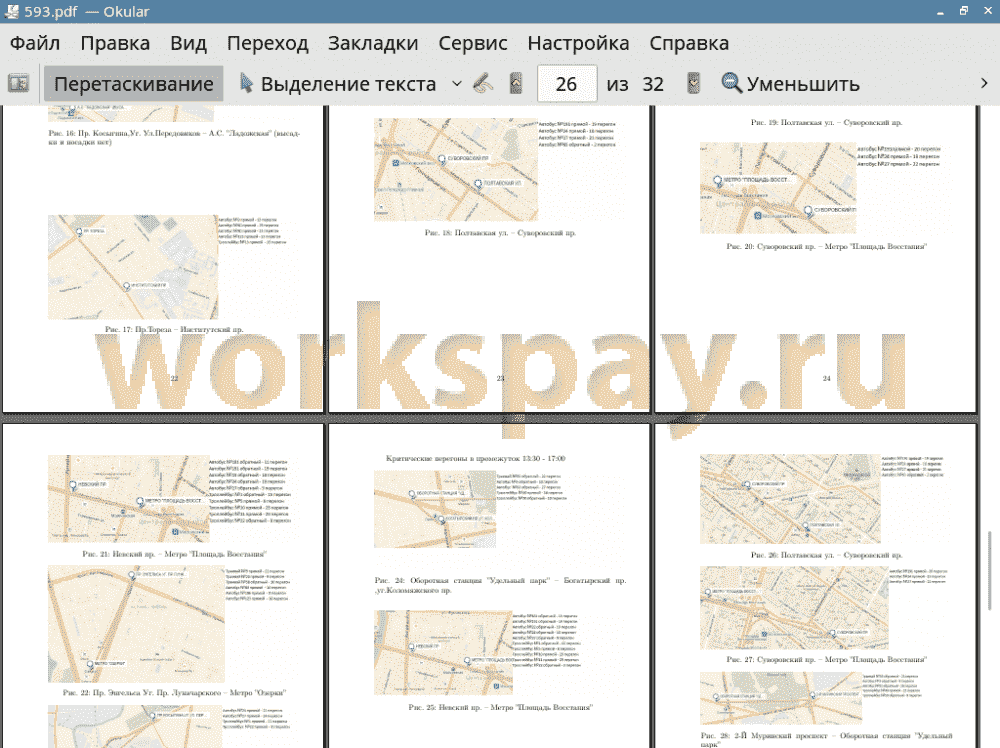Open the Сервис menu
The image size is (1000, 748).
(x=473, y=43)
